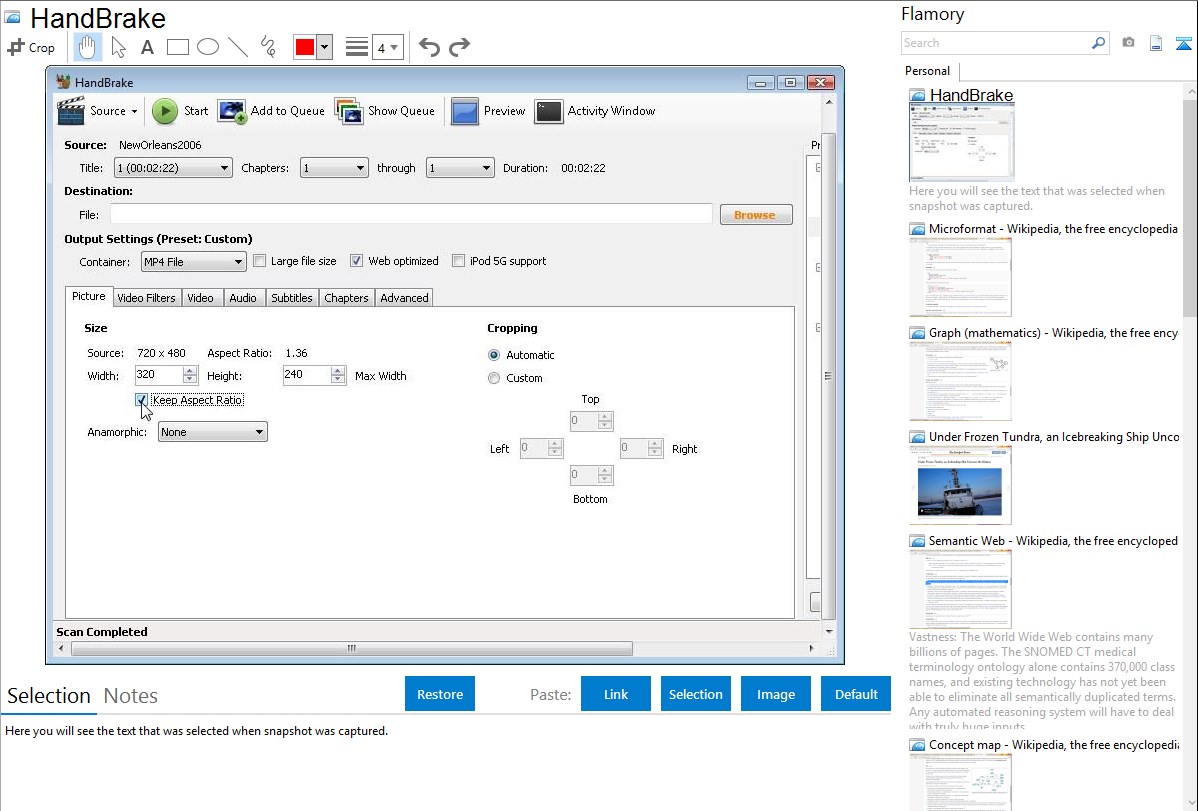Viewport: 1198px width, 811px height.
Task: Click the undo arrow icon
Action: coord(429,47)
